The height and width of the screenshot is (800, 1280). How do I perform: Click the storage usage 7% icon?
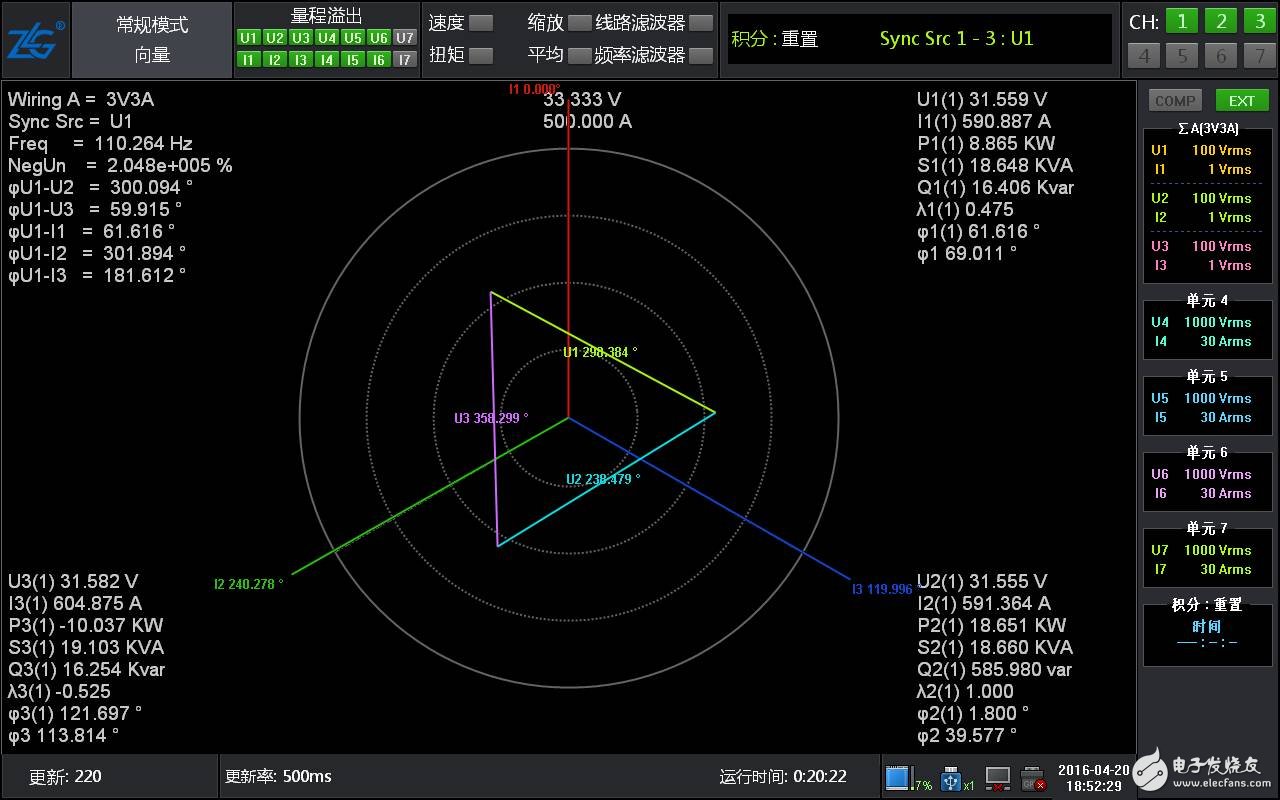pos(898,777)
